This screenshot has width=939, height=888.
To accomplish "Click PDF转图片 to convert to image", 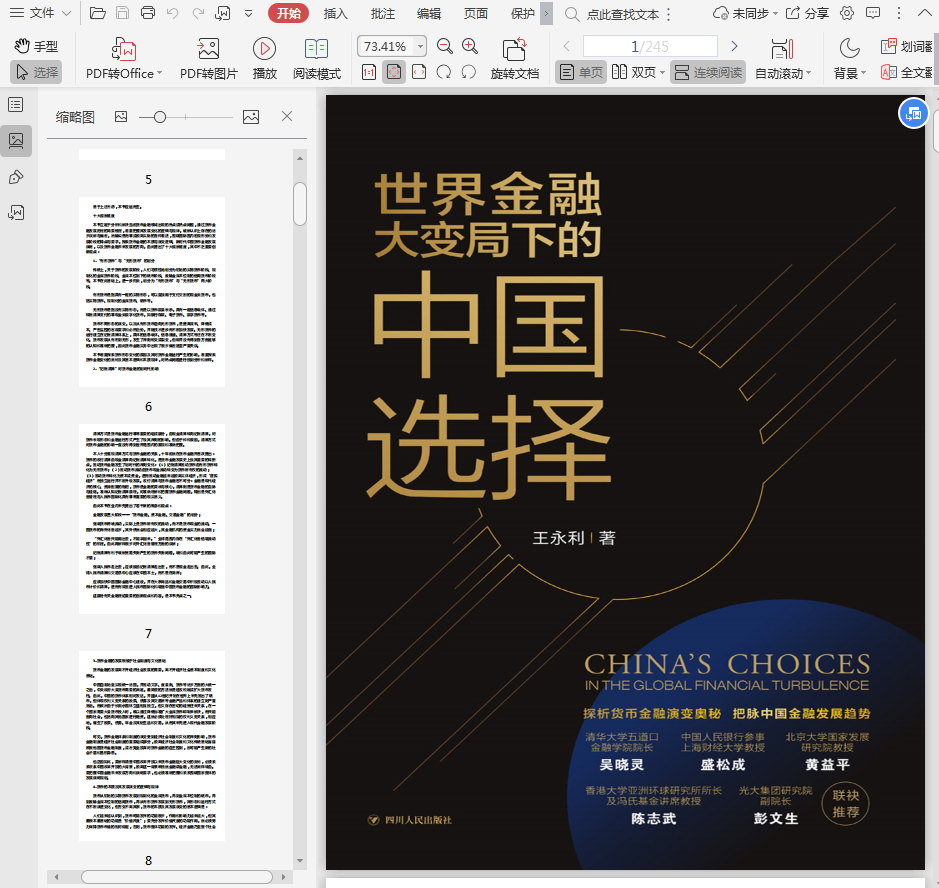I will click(208, 59).
